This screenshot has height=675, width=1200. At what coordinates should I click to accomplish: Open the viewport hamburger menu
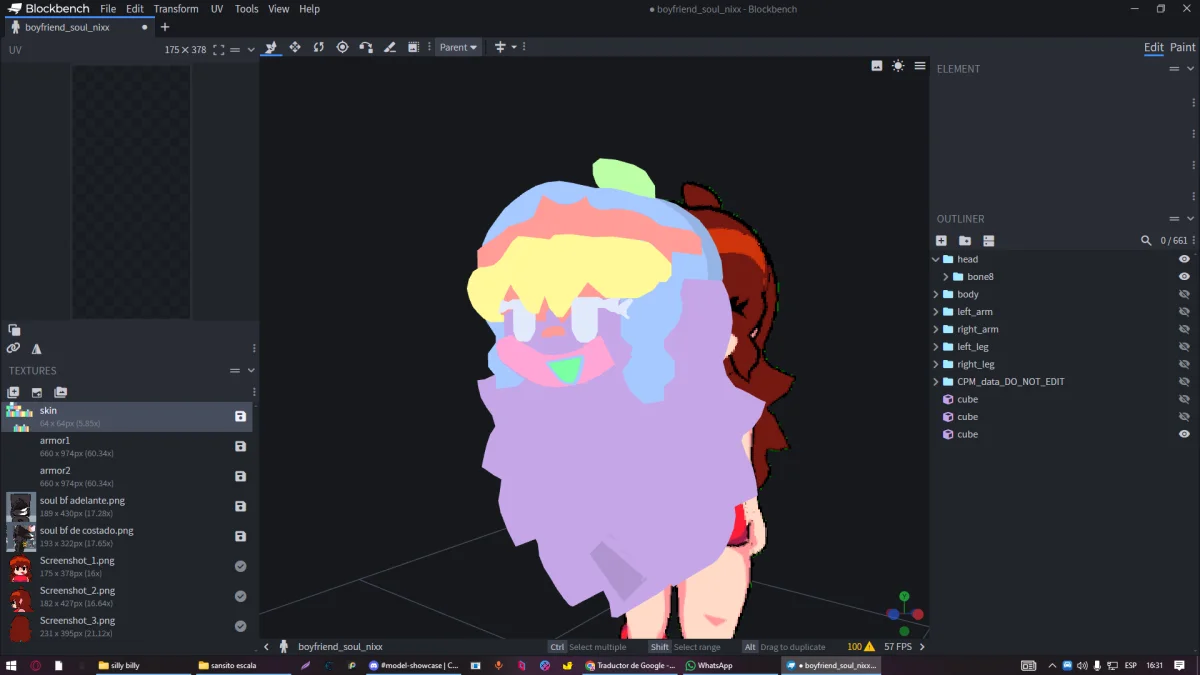(x=920, y=66)
